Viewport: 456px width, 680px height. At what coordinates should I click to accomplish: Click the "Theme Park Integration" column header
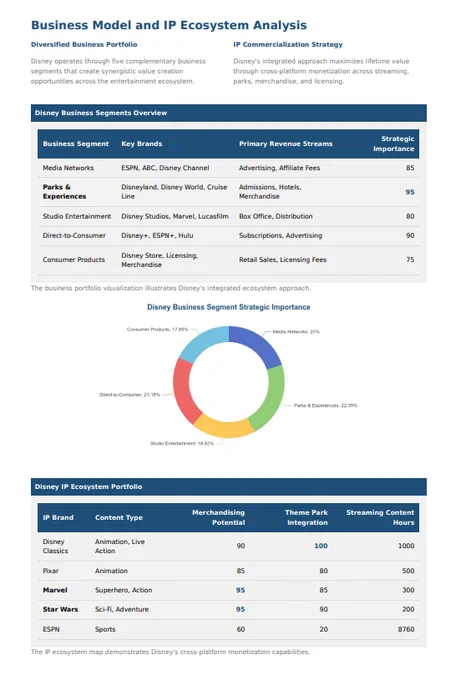[x=306, y=517]
